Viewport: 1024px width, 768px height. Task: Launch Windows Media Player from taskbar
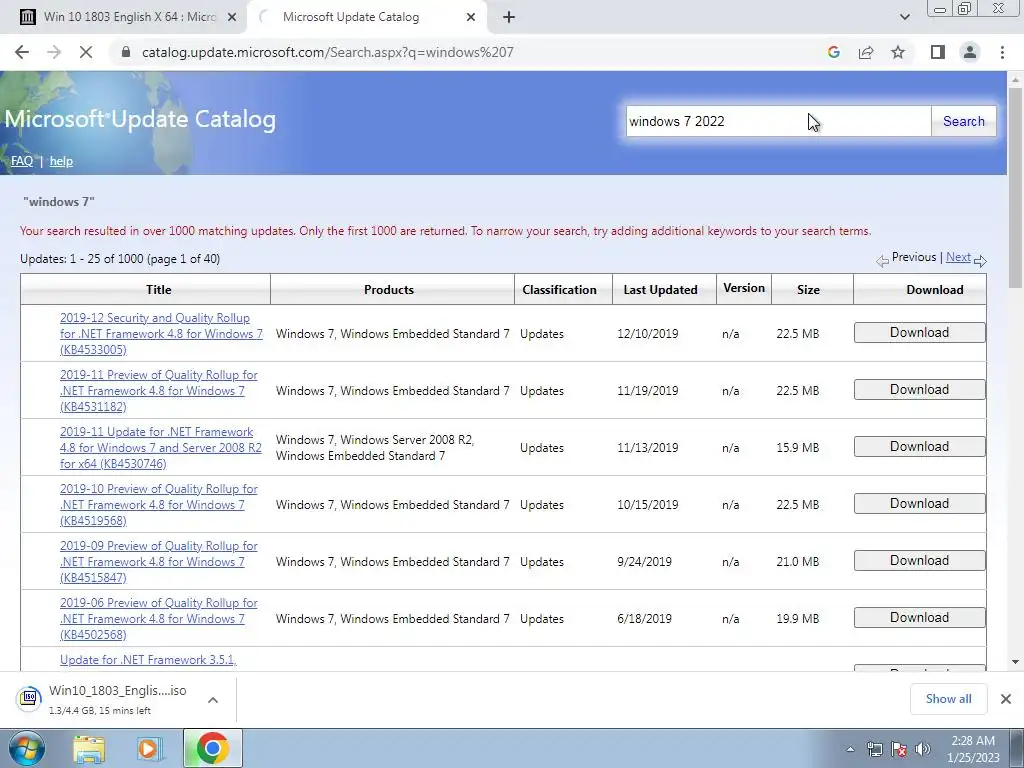coord(149,749)
